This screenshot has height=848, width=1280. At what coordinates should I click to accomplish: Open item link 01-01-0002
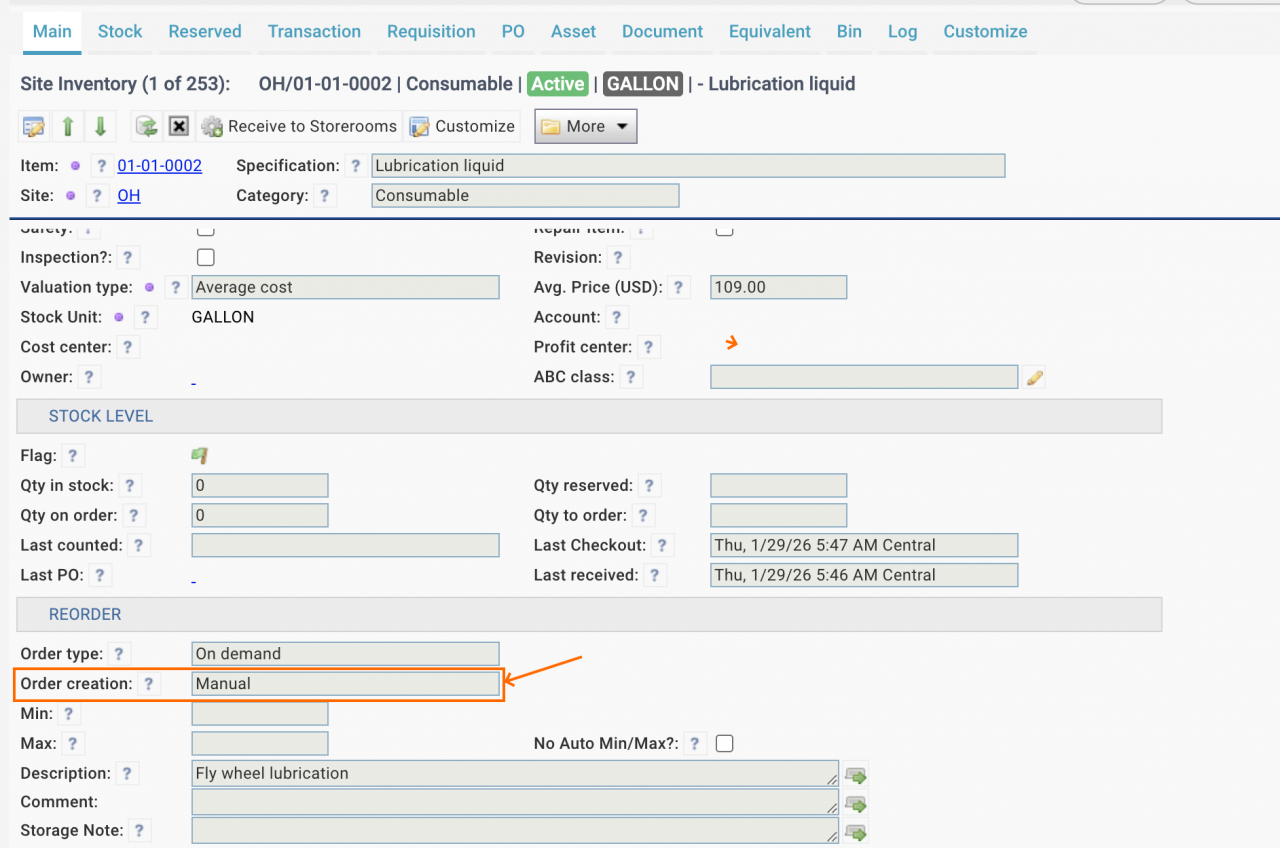tap(159, 166)
